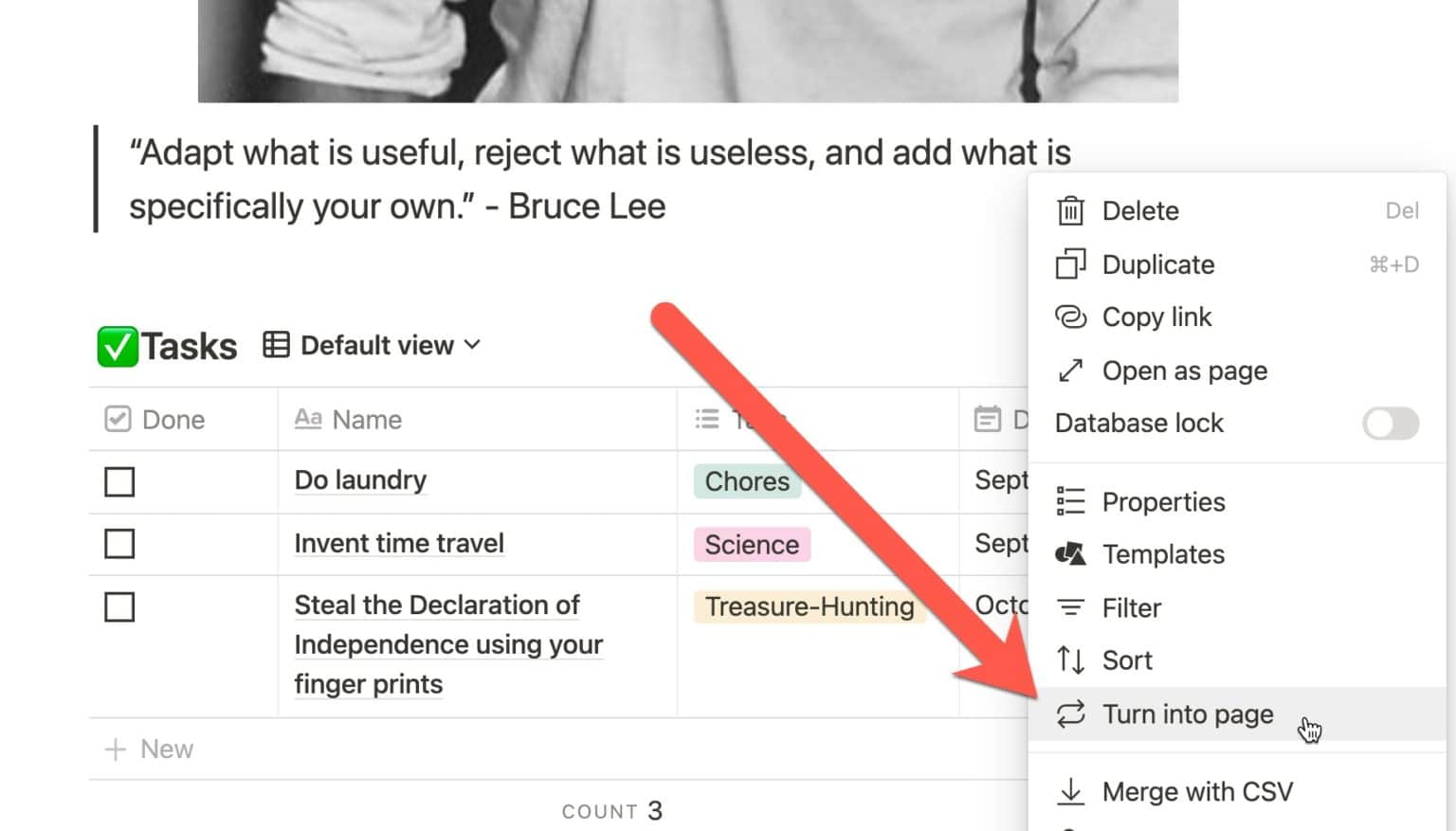Click the Sort arrows icon
This screenshot has width=1456, height=831.
pos(1071,659)
